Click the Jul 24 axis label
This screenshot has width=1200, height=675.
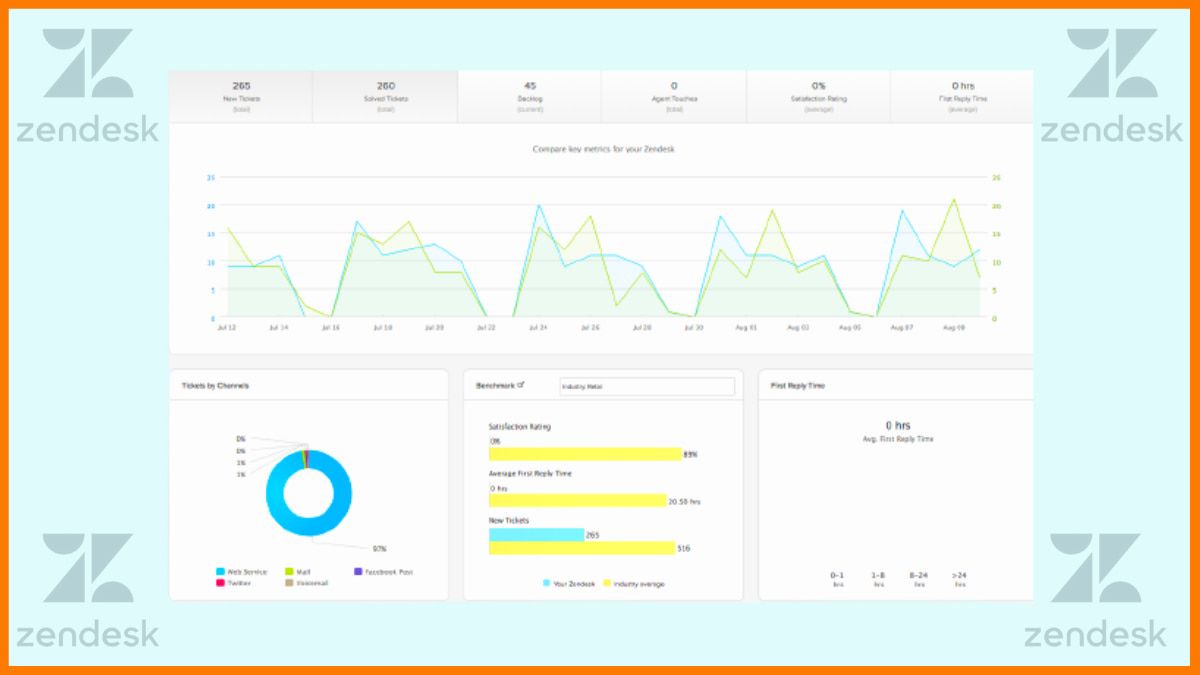tap(537, 327)
